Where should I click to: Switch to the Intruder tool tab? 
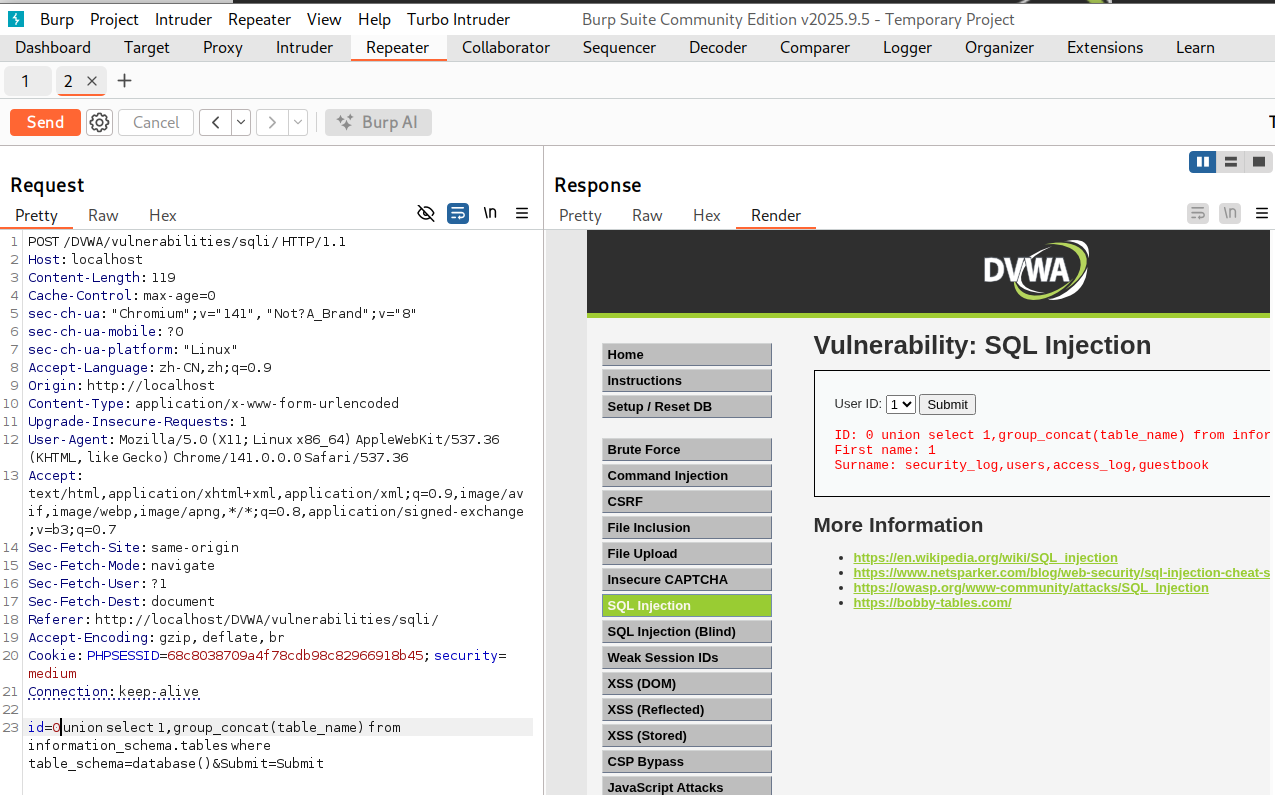click(305, 47)
